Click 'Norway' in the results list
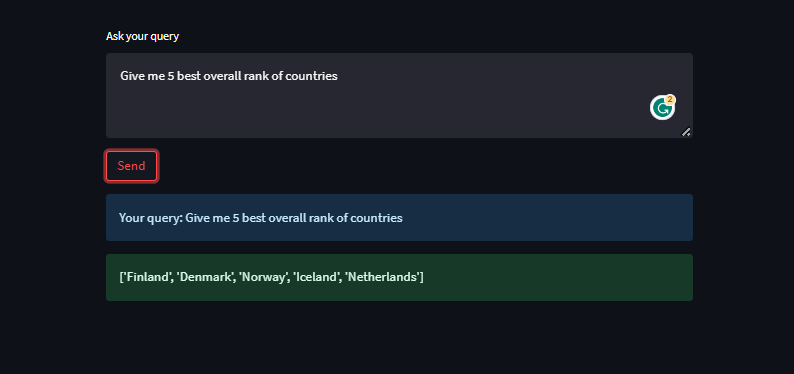The image size is (794, 374). click(x=262, y=277)
